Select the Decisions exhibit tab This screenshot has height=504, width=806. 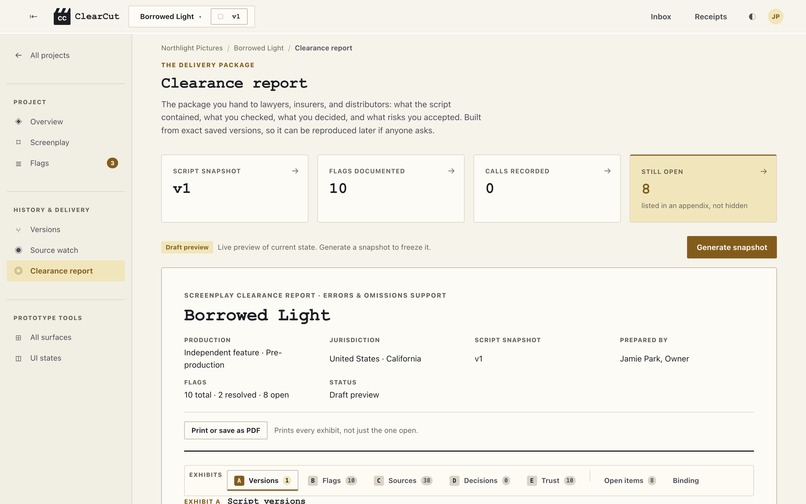(480, 480)
